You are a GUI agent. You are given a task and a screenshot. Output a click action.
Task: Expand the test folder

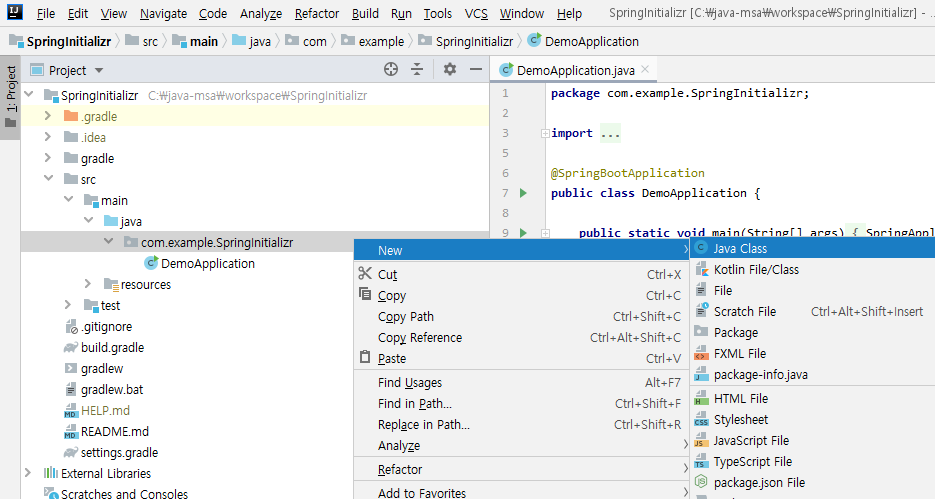[67, 305]
